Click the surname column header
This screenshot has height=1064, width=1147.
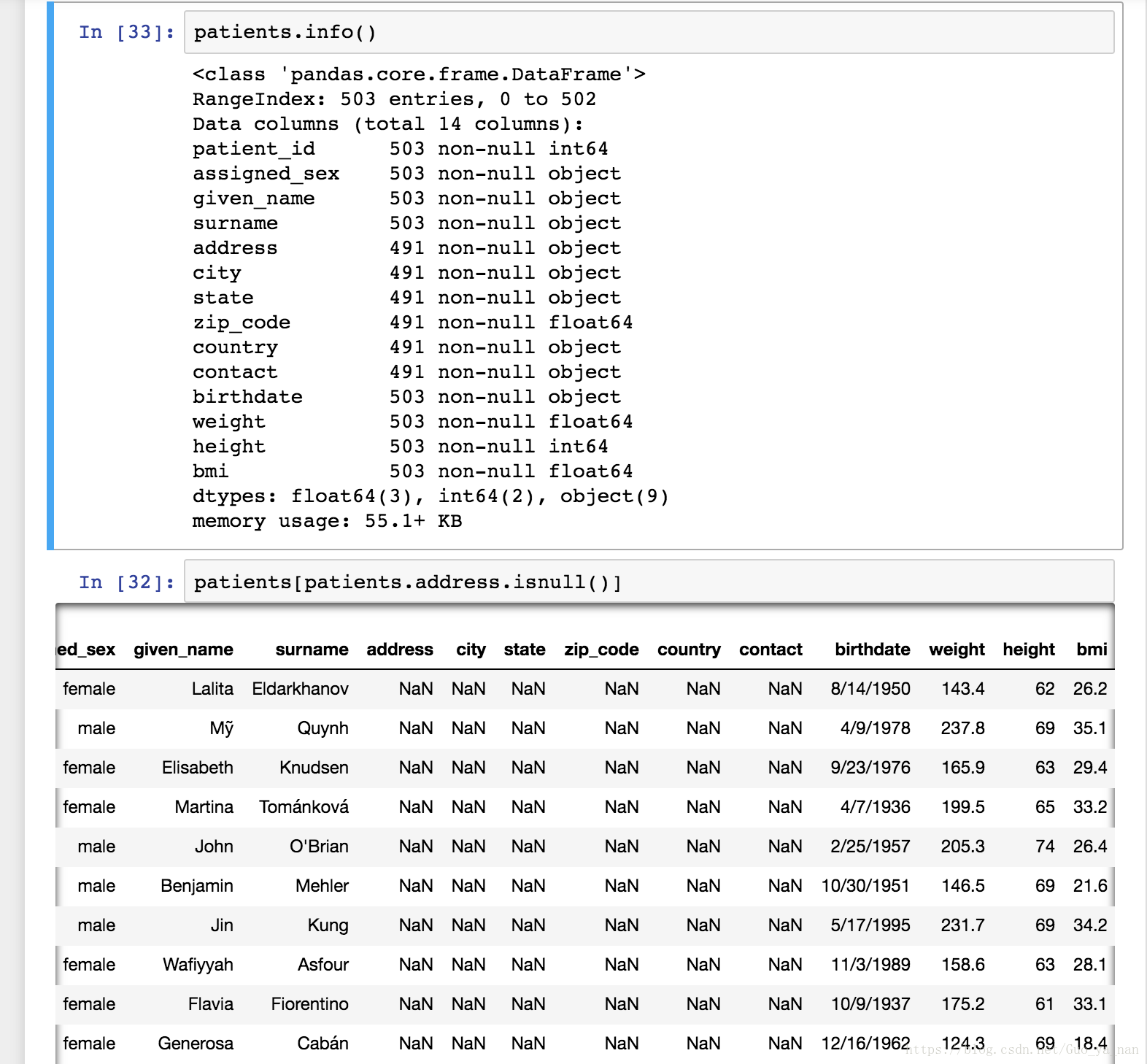[x=312, y=649]
